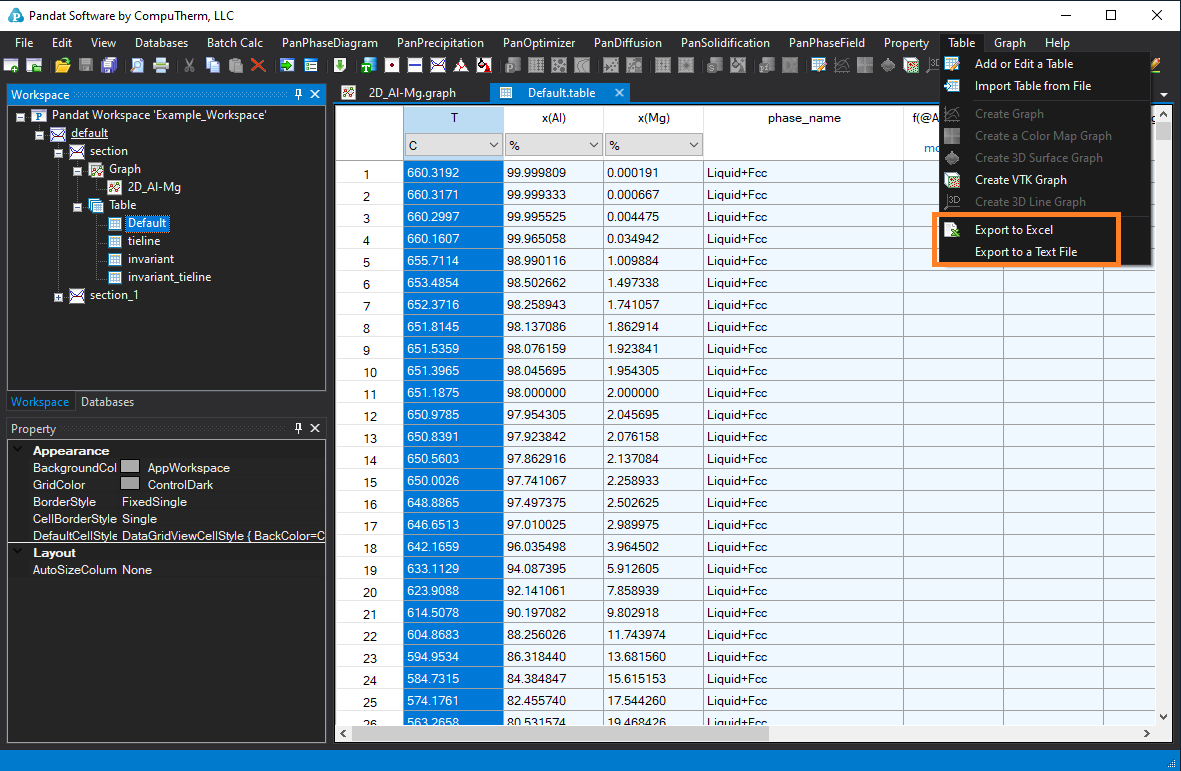The image size is (1181, 771).
Task: Click the red X delete toolbar icon
Action: pyautogui.click(x=258, y=65)
